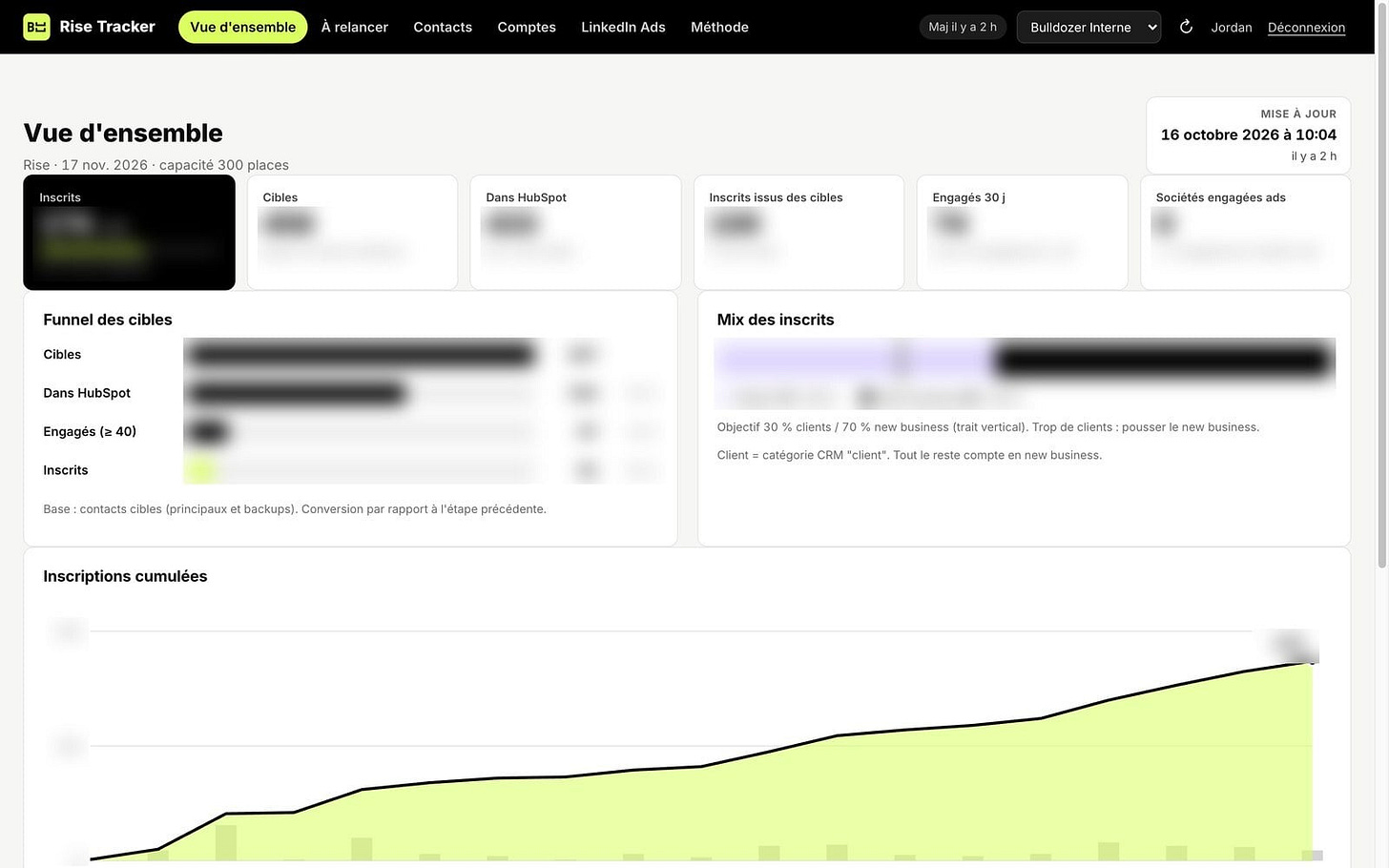Image resolution: width=1389 pixels, height=868 pixels.
Task: Open the Méthode page
Action: point(719,27)
